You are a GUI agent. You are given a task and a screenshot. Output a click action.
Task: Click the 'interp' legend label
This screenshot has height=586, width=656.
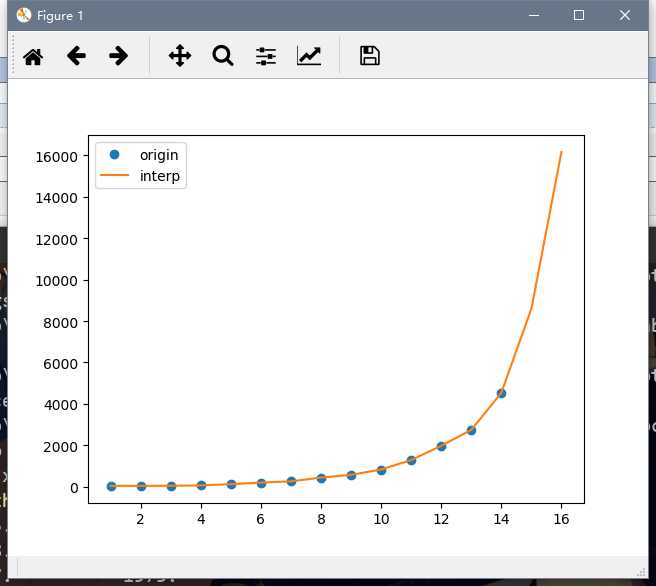pos(160,176)
